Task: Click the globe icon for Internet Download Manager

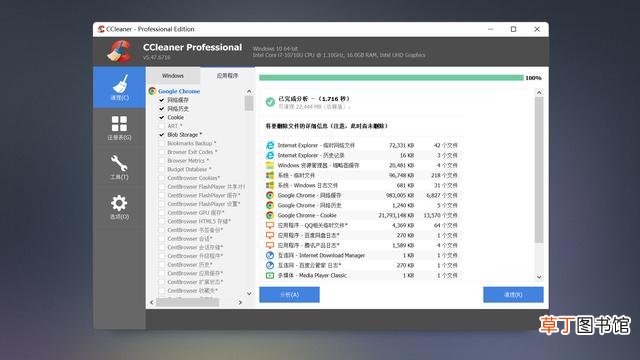Action: (x=270, y=256)
